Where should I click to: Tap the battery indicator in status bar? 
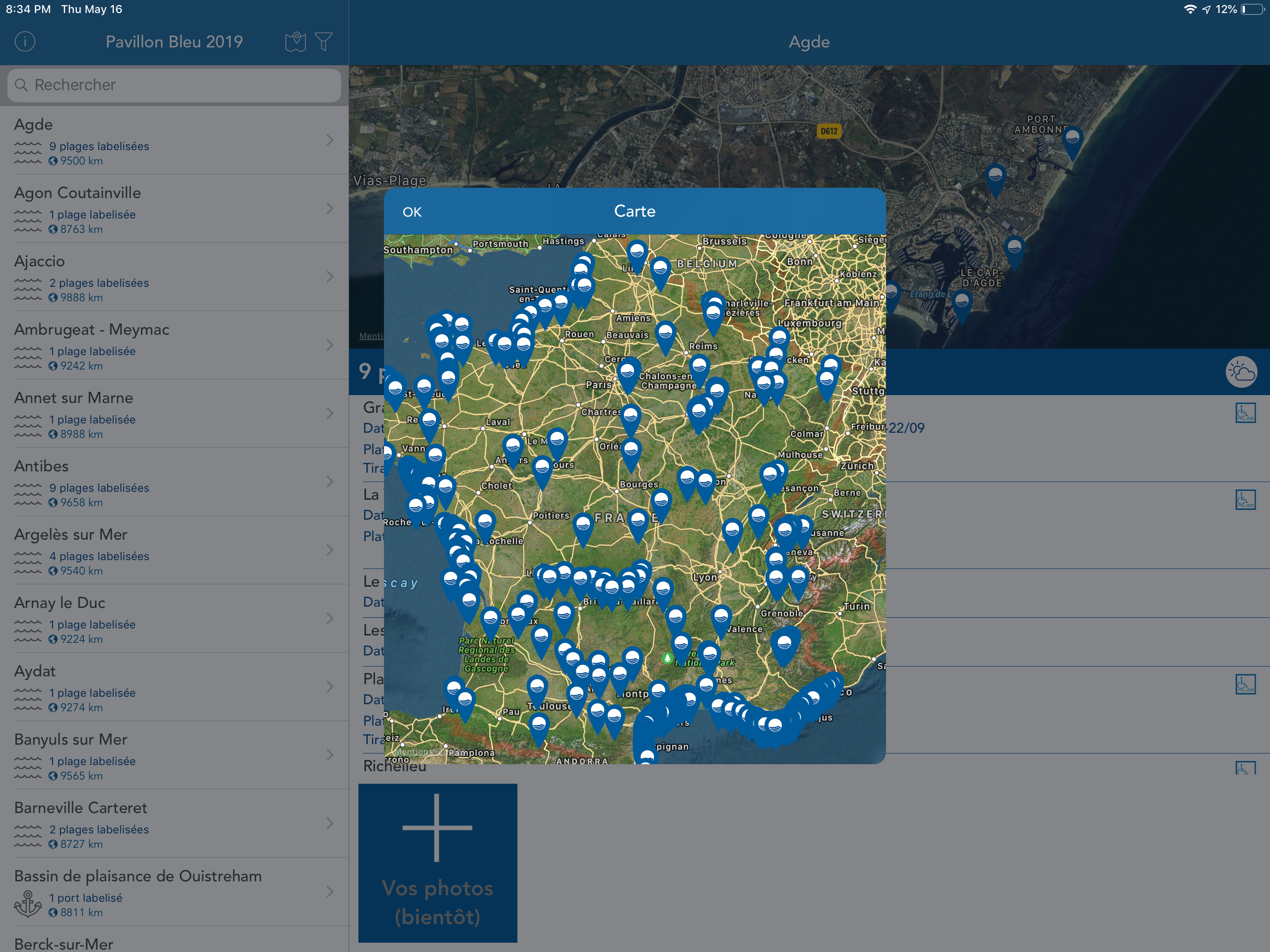(1252, 9)
